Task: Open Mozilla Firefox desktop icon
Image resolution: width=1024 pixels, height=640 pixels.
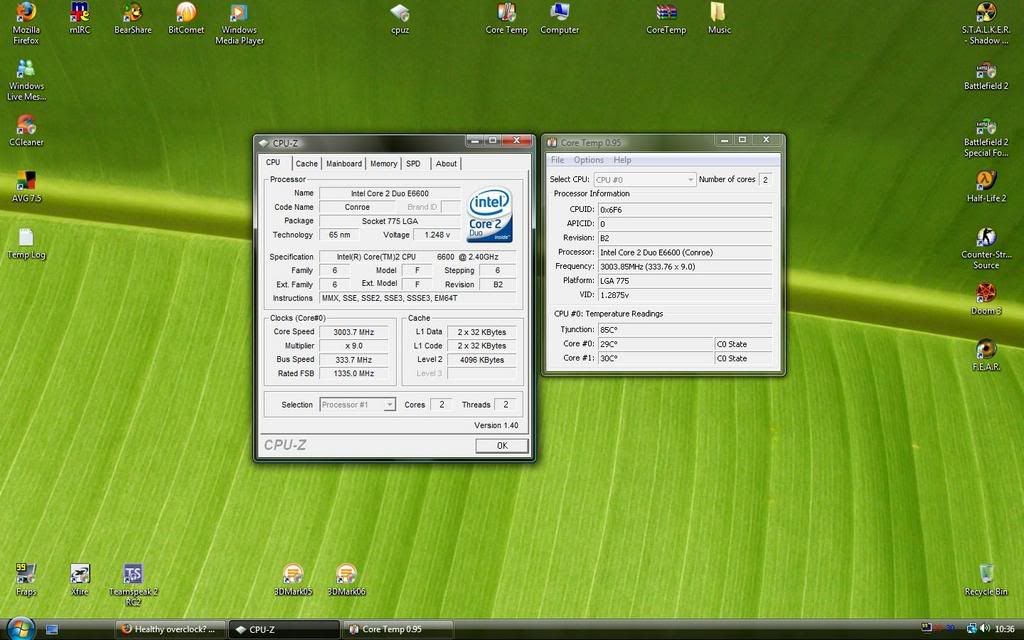Action: [26, 23]
